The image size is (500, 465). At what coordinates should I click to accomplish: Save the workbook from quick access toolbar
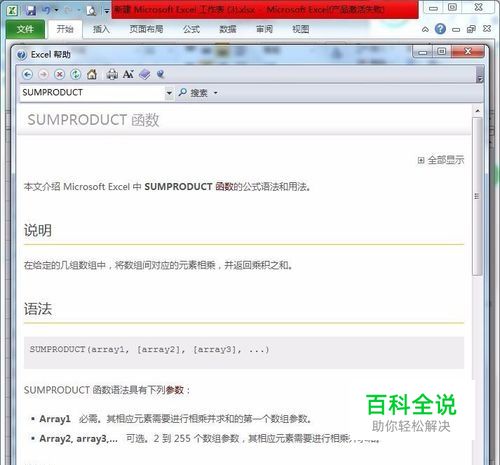click(31, 10)
